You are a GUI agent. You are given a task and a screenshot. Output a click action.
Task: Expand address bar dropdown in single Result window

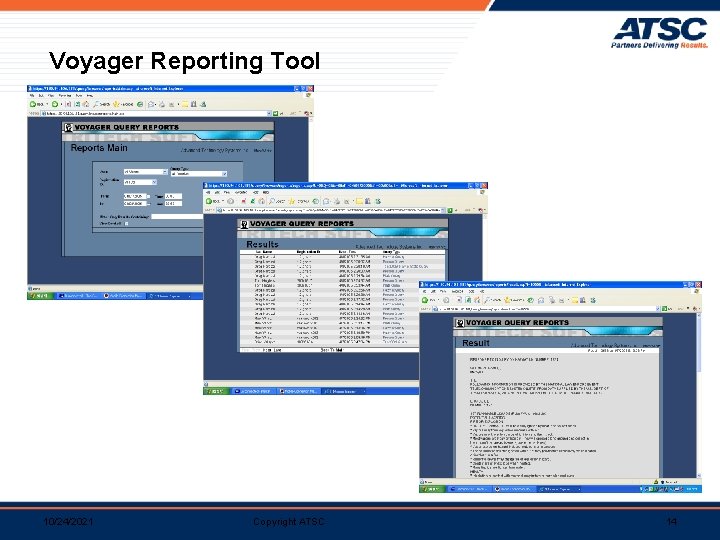point(658,309)
